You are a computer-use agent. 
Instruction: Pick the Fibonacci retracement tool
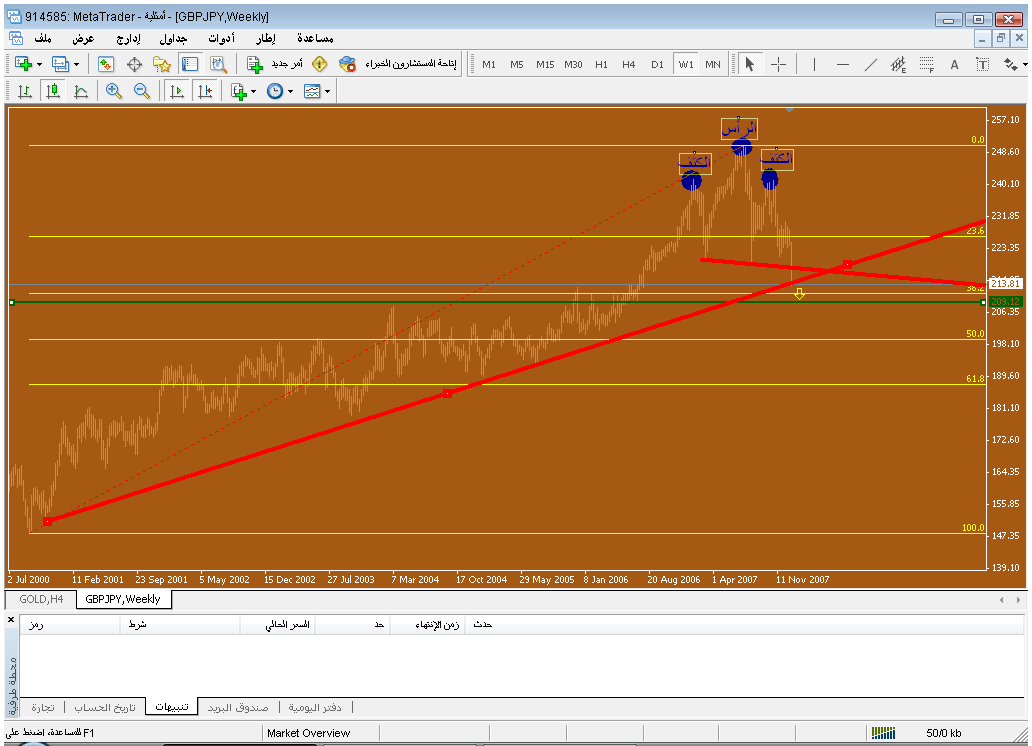(926, 64)
